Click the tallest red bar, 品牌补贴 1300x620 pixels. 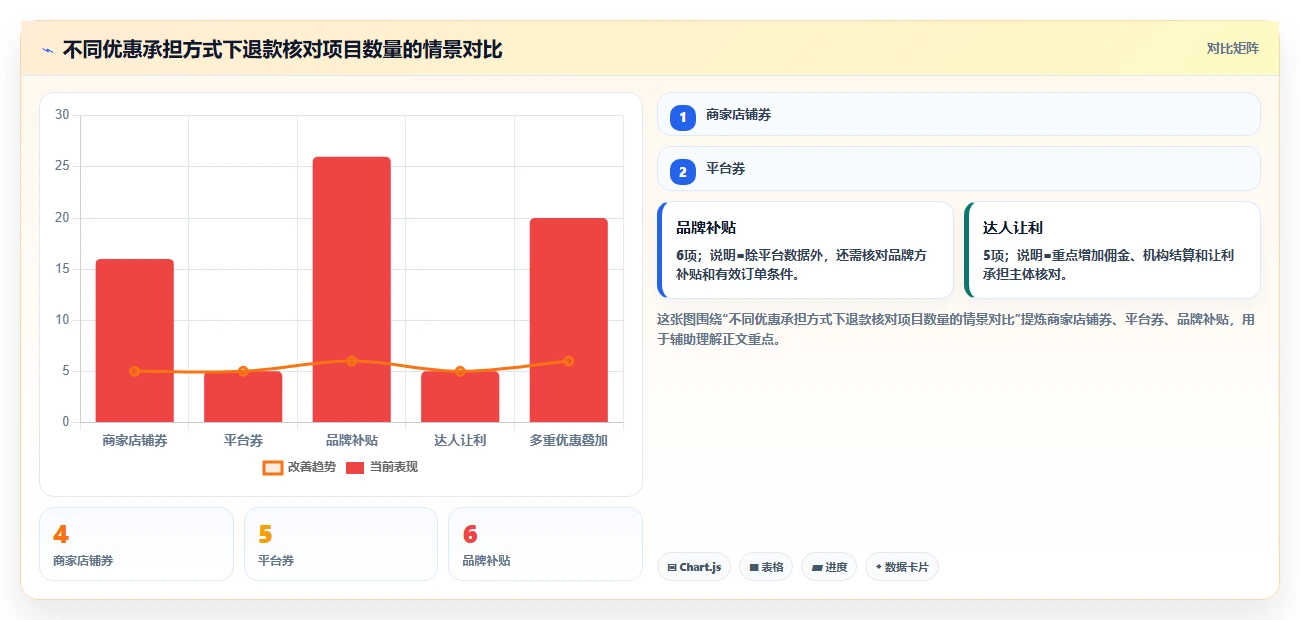(x=351, y=289)
